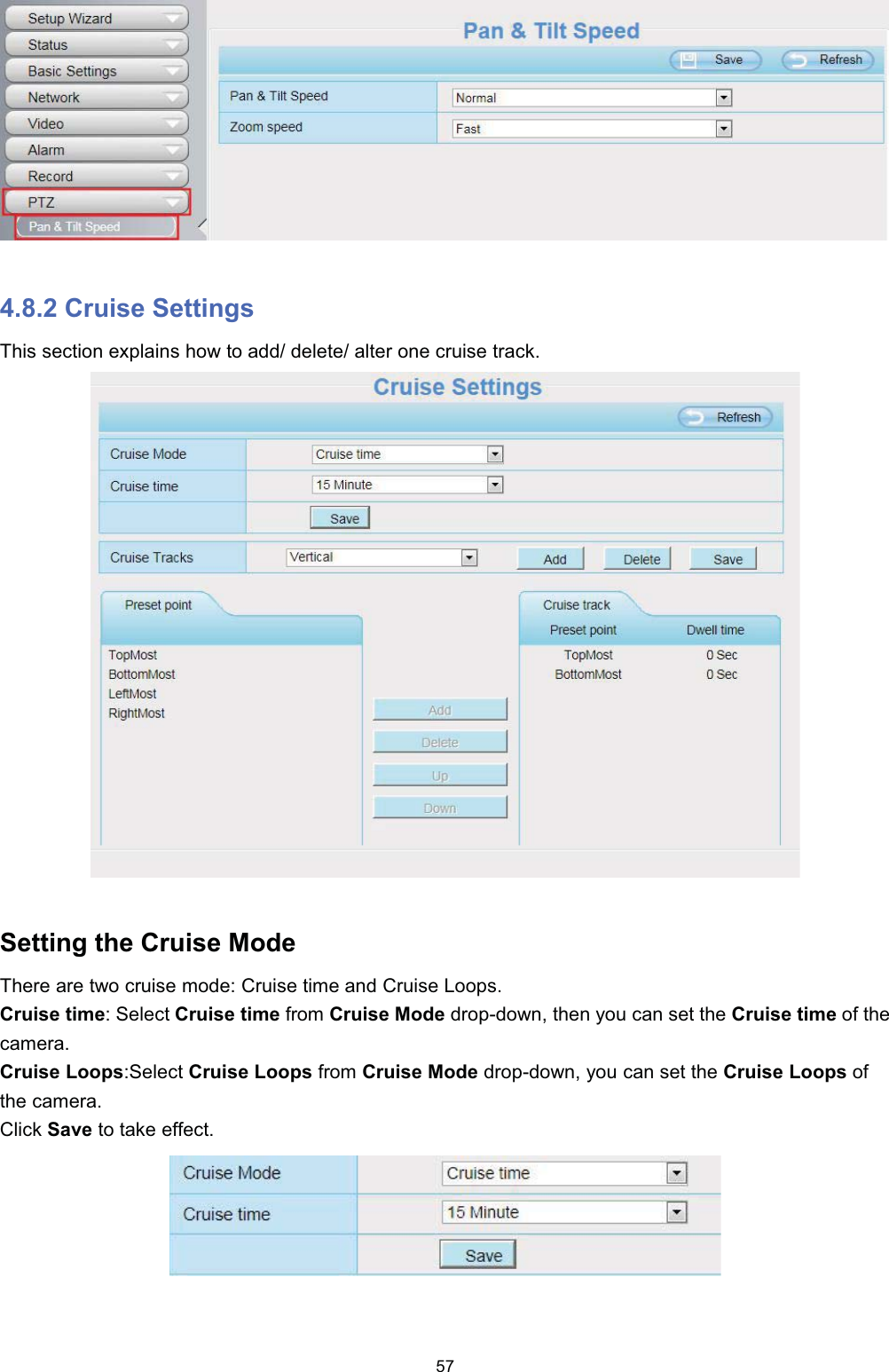
Task: Expand the Status sidebar menu
Action: point(97,44)
